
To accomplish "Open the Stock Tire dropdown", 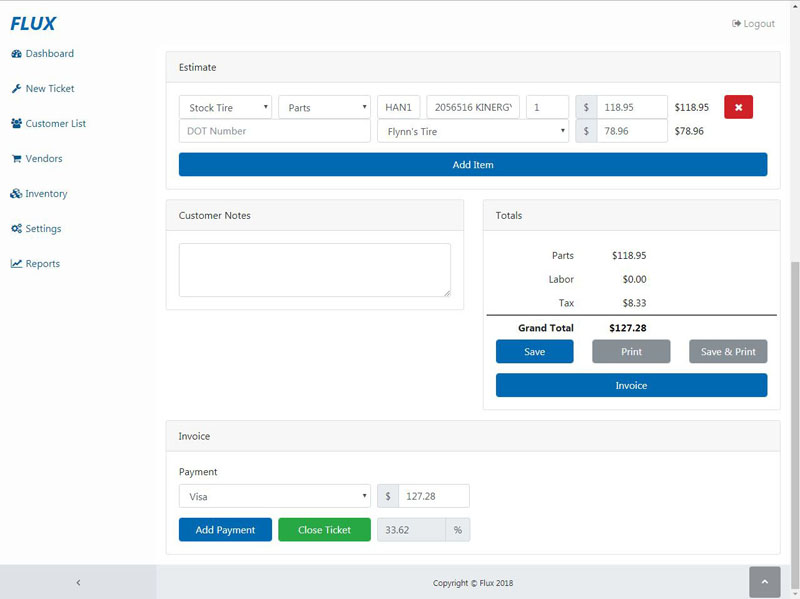I will (x=225, y=107).
